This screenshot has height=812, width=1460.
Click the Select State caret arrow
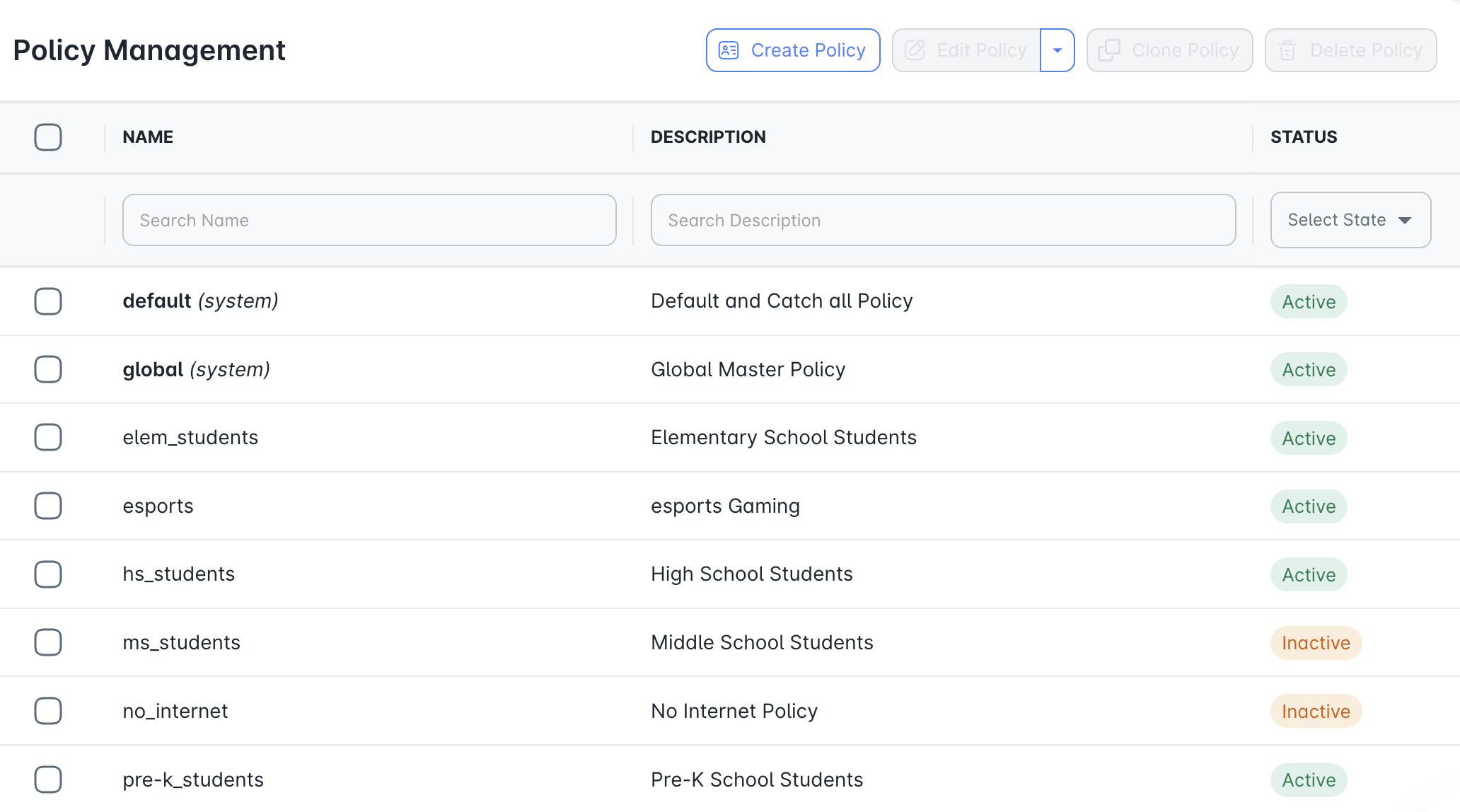pos(1405,221)
